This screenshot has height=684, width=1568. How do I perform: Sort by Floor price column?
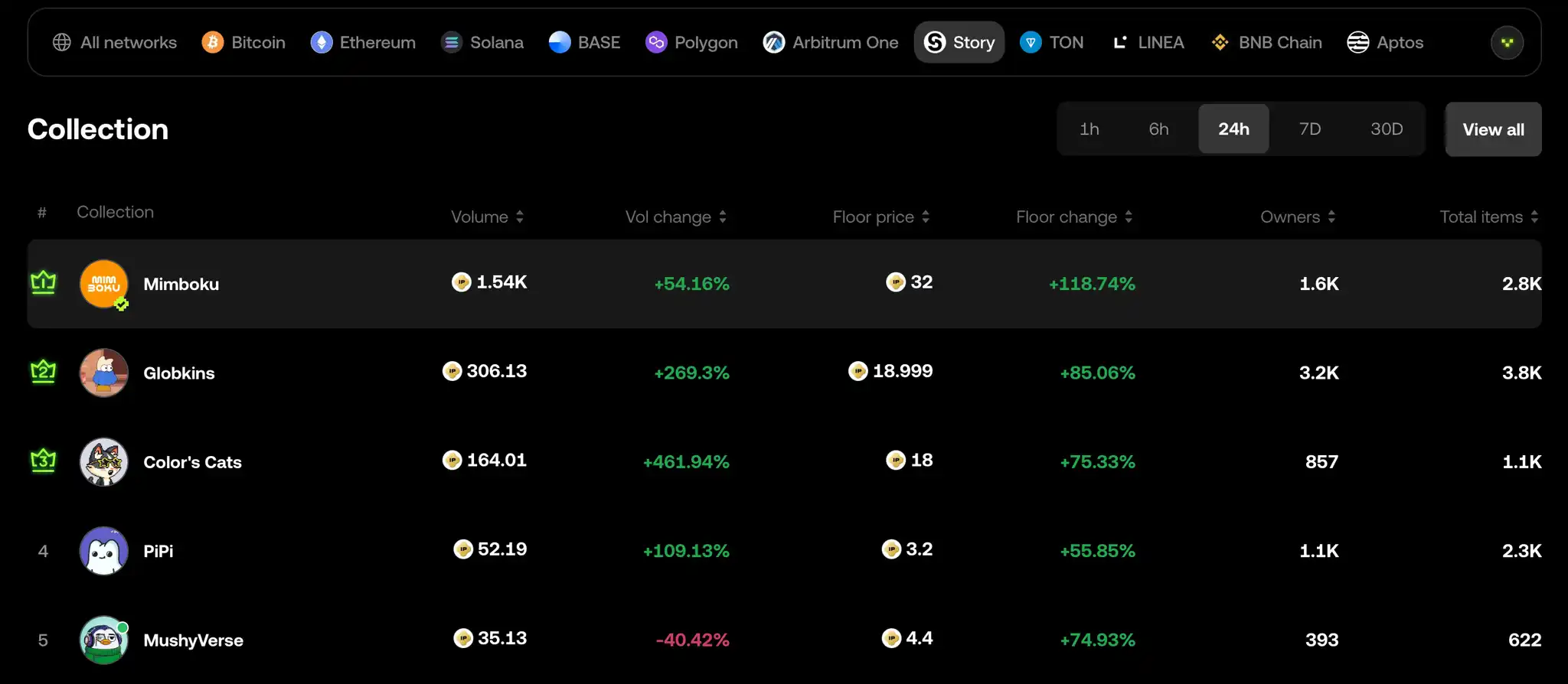pyautogui.click(x=926, y=217)
